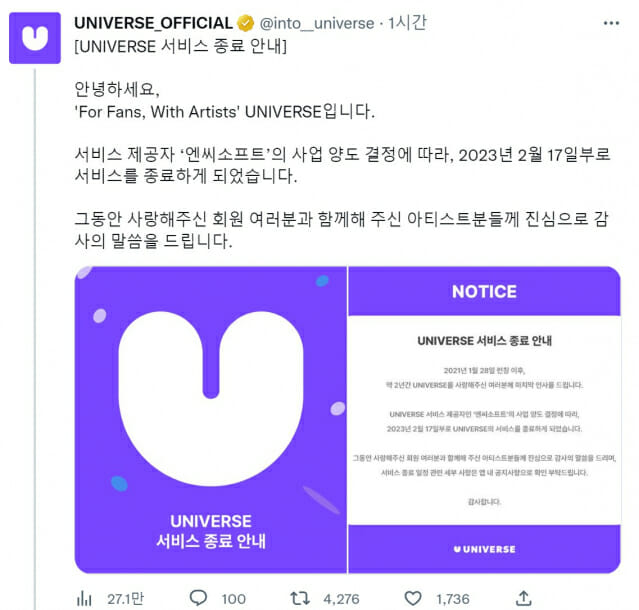Click the tweet body paragraph mentioning 엔씨소프트
This screenshot has height=610, width=639.
point(342,165)
